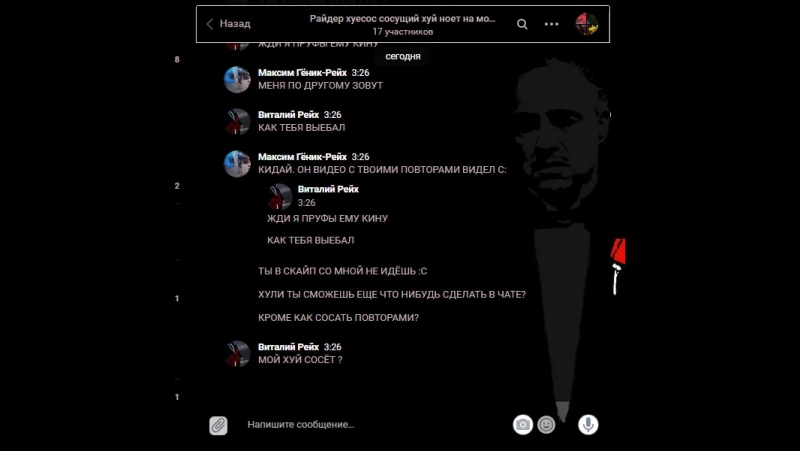Click the quoted reply avatar of Виталий Рейх
The width and height of the screenshot is (800, 451).
(280, 196)
